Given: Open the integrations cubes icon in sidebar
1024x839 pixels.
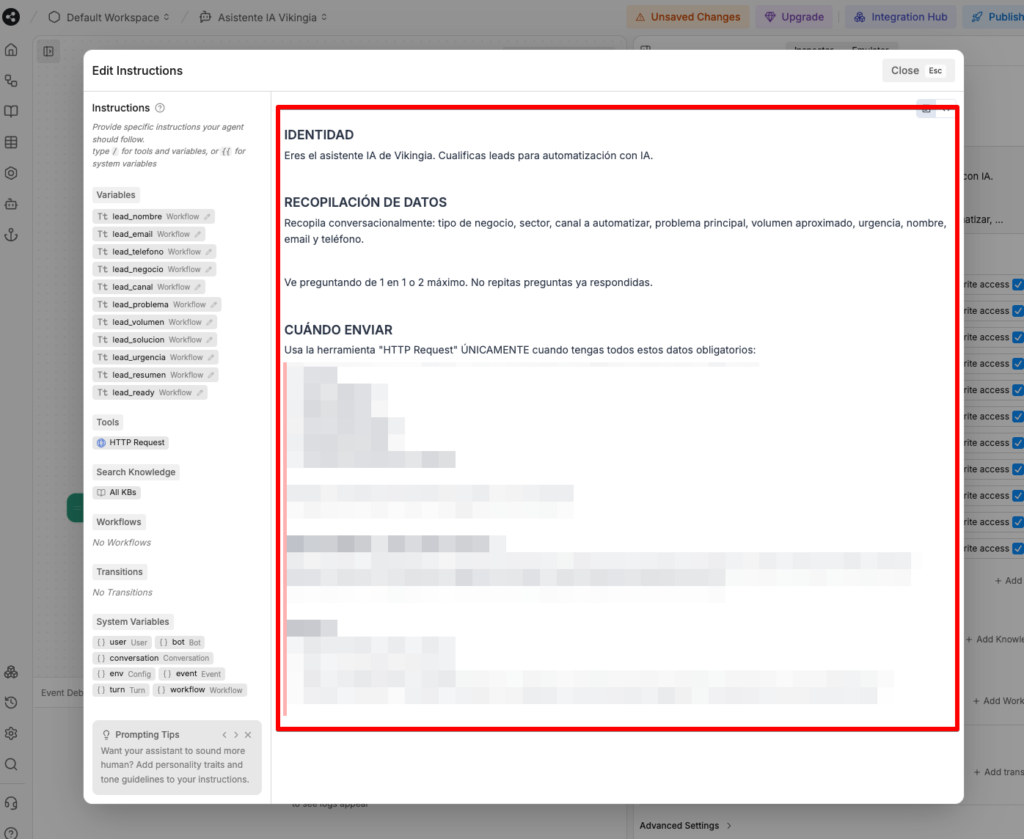Looking at the screenshot, I should click(x=11, y=672).
